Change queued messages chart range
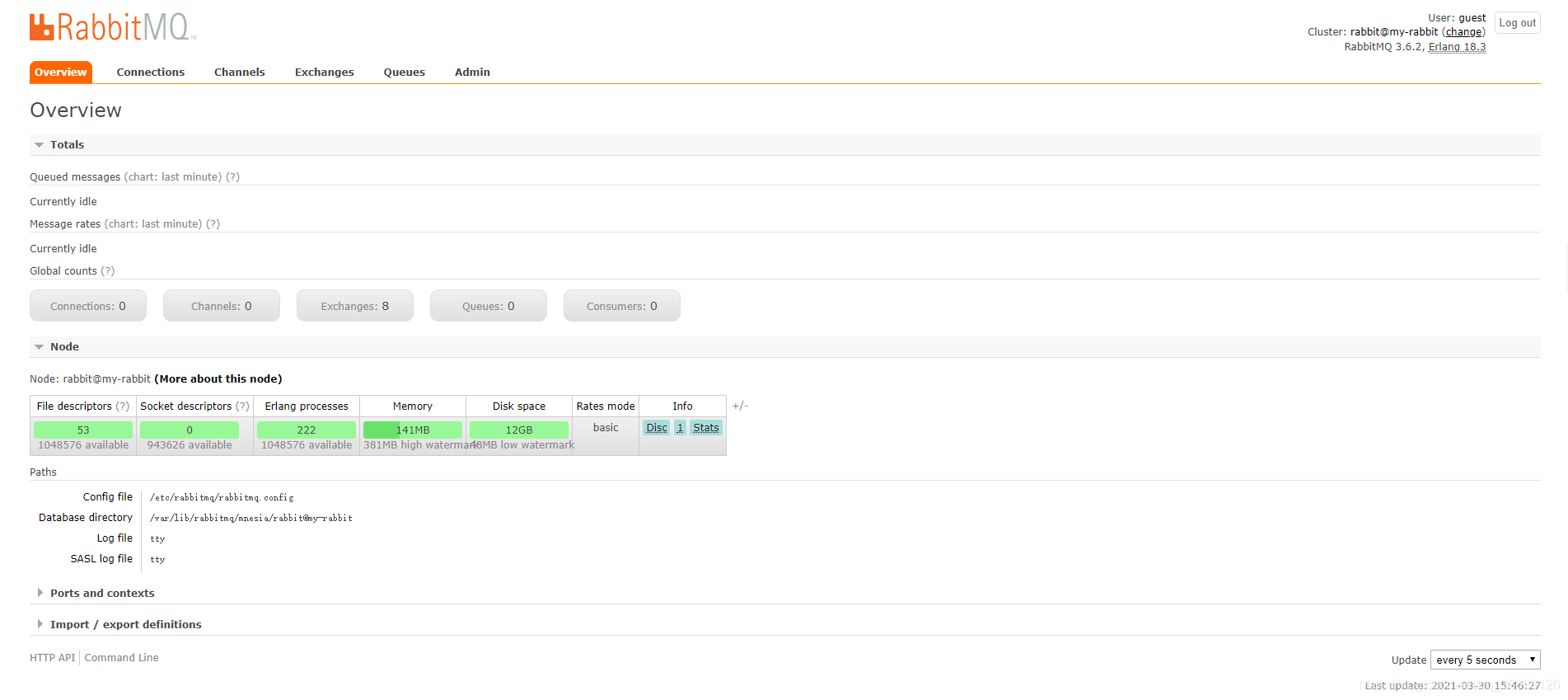Image resolution: width=1568 pixels, height=700 pixels. click(x=173, y=177)
